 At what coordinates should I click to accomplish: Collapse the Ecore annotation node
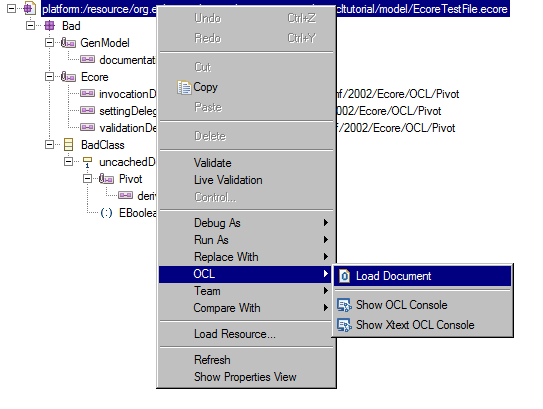[50, 77]
